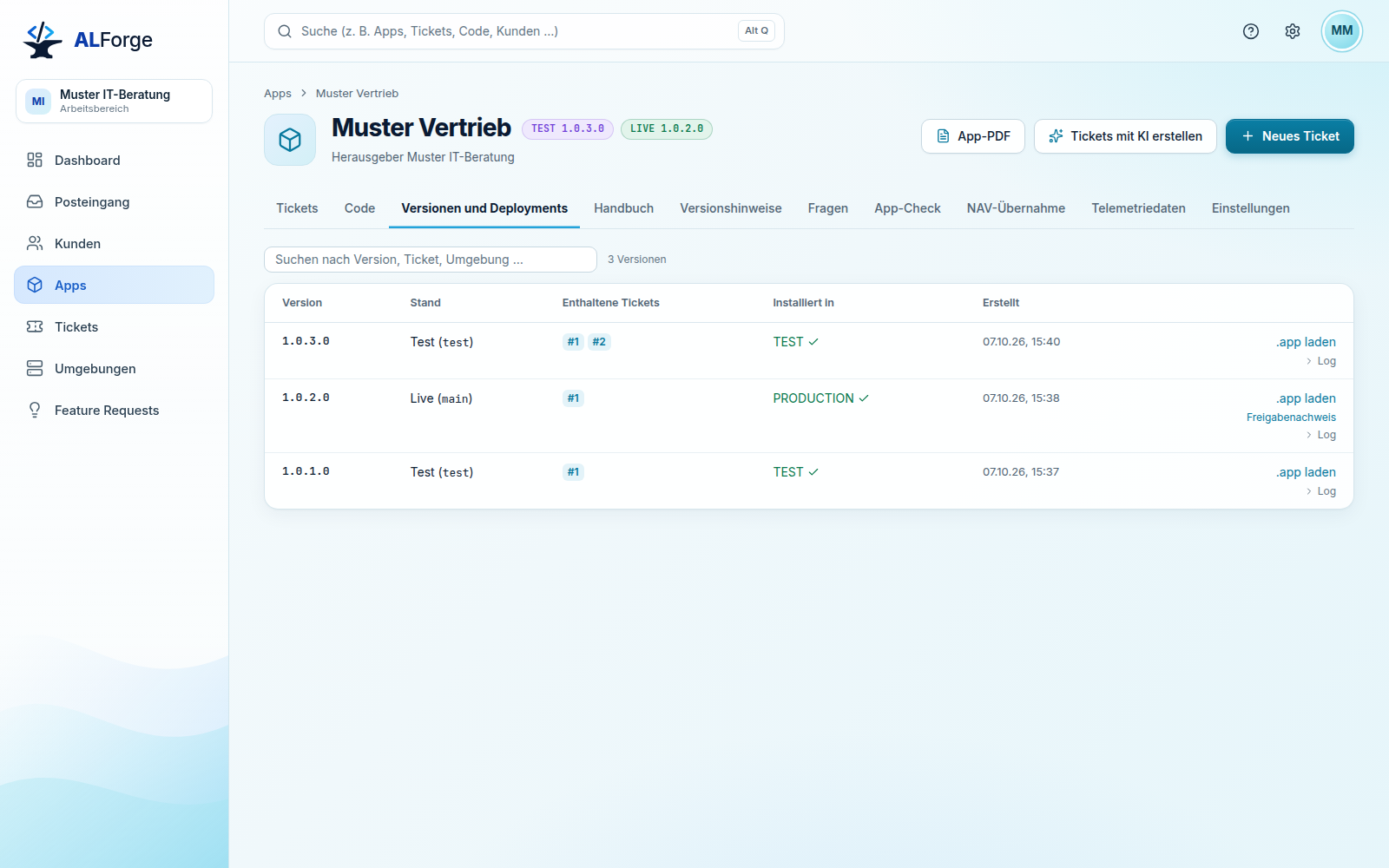Click the Feature Requests lightbulb icon

[x=35, y=410]
